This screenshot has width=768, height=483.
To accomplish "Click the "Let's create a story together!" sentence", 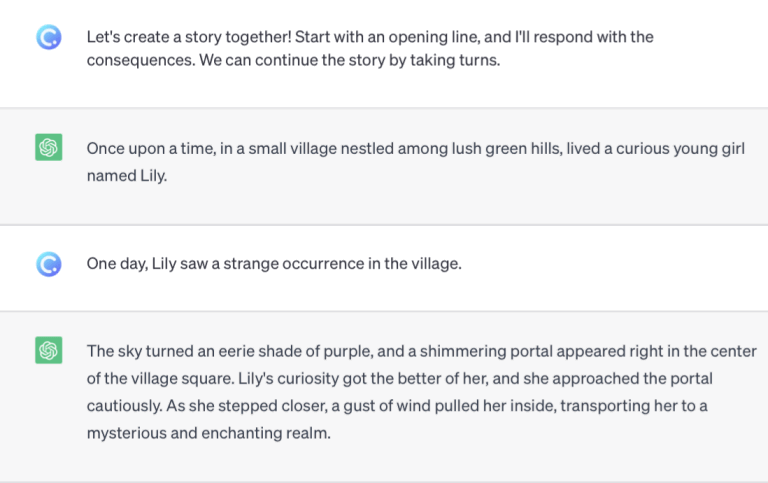I will point(185,37).
